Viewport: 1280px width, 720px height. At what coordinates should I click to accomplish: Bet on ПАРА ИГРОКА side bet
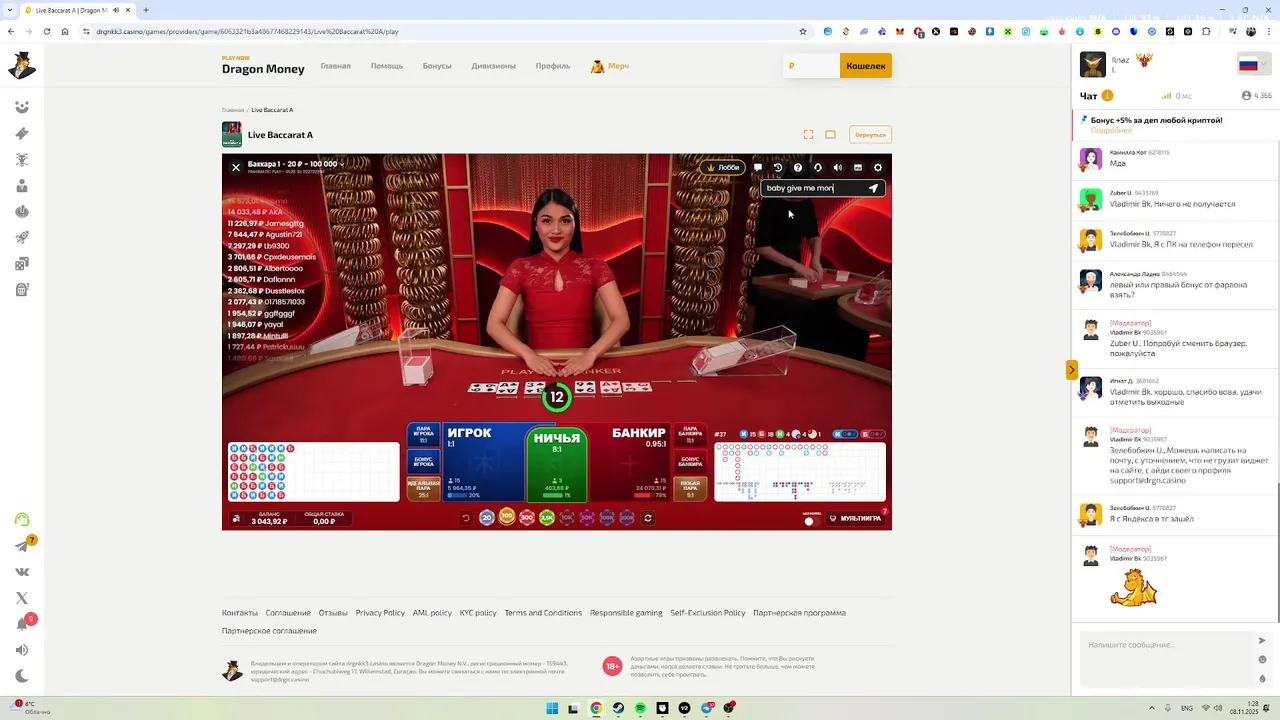[x=424, y=435]
